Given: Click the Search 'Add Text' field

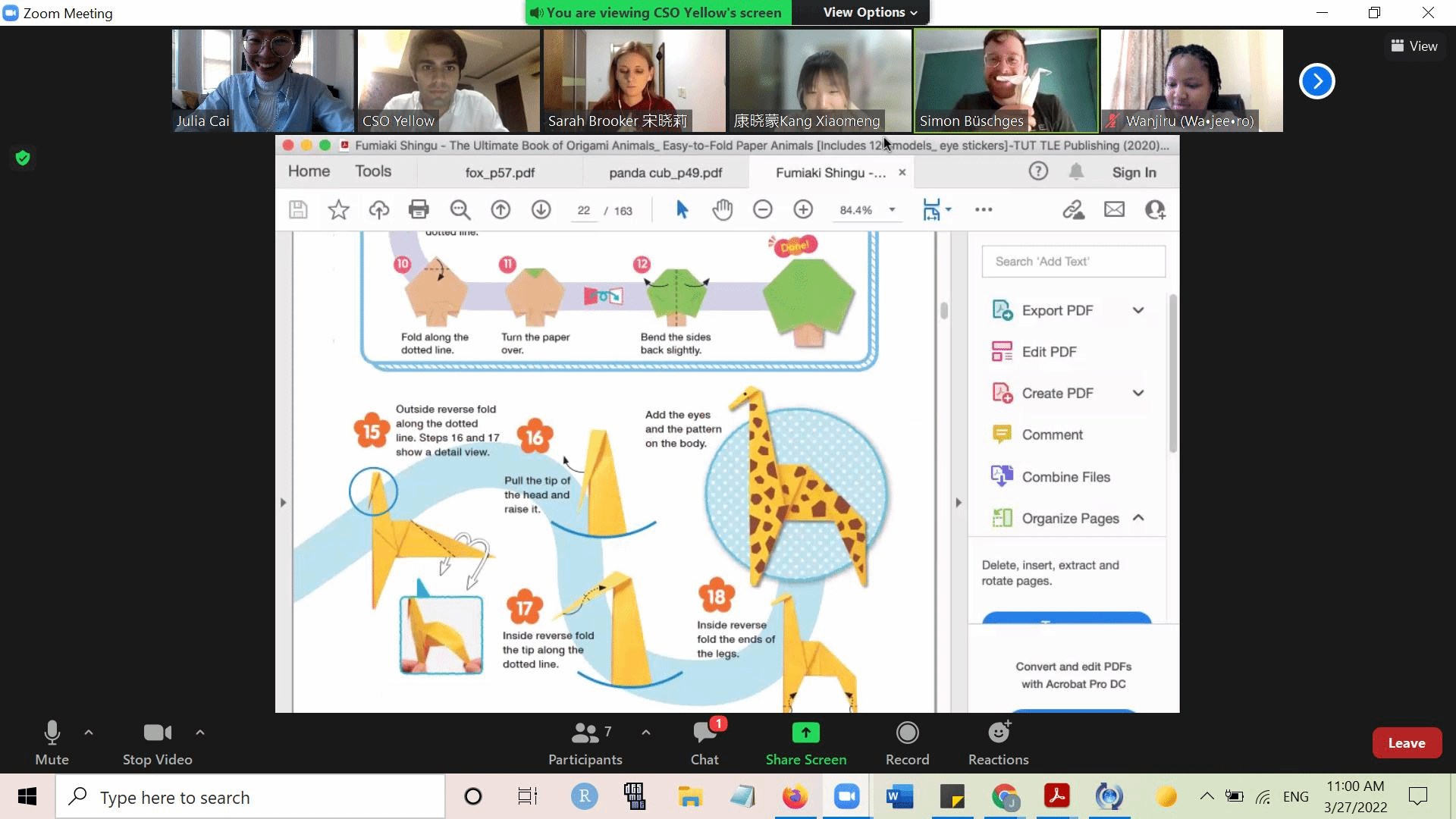Looking at the screenshot, I should point(1073,262).
